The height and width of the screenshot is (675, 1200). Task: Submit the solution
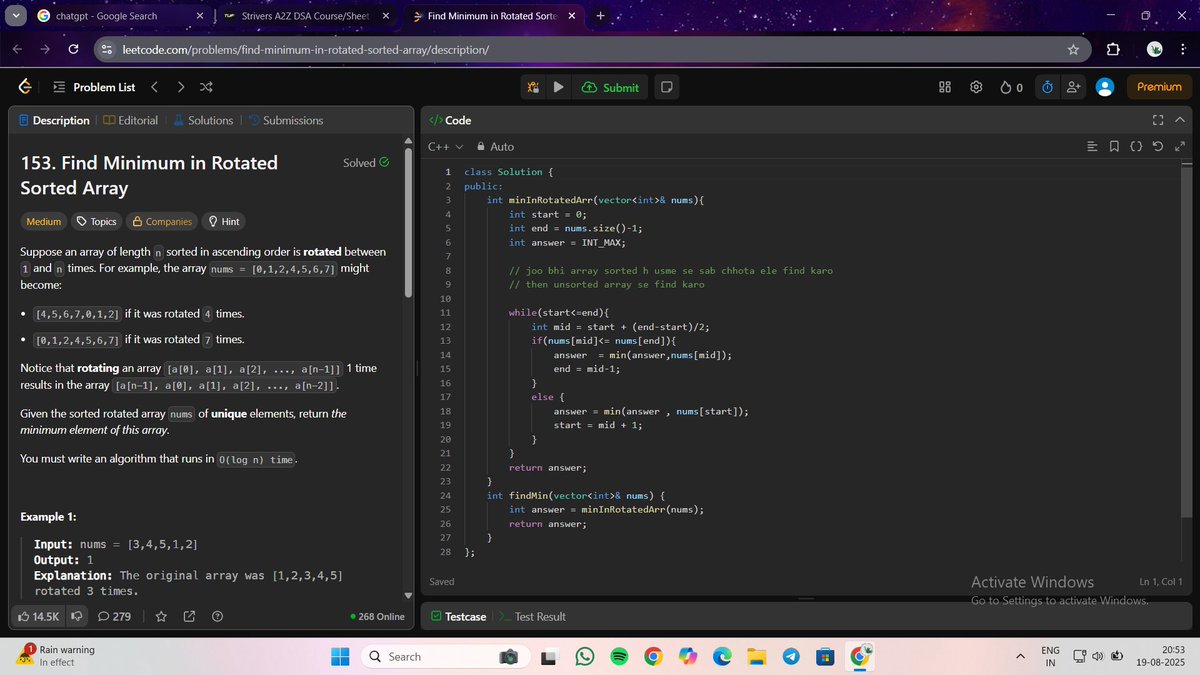pyautogui.click(x=610, y=87)
